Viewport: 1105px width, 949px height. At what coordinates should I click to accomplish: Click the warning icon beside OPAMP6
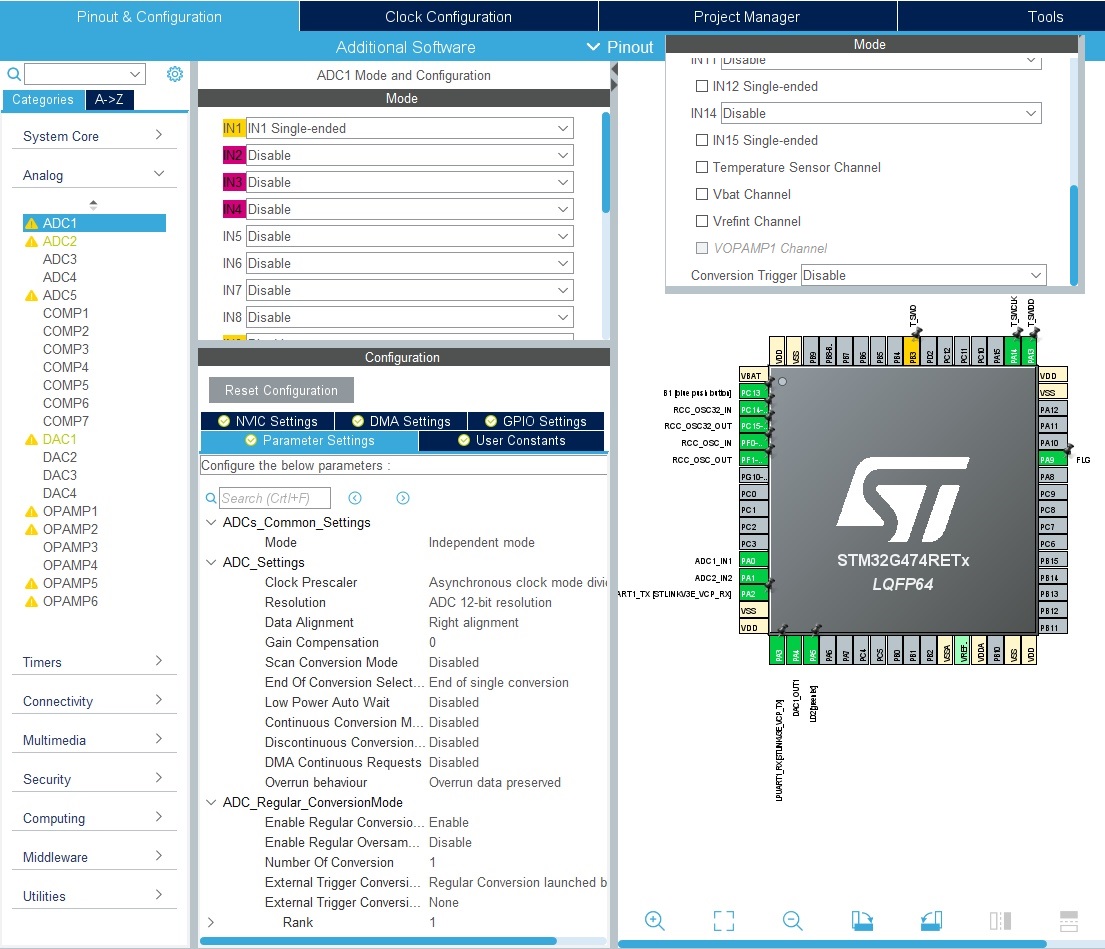[31, 601]
